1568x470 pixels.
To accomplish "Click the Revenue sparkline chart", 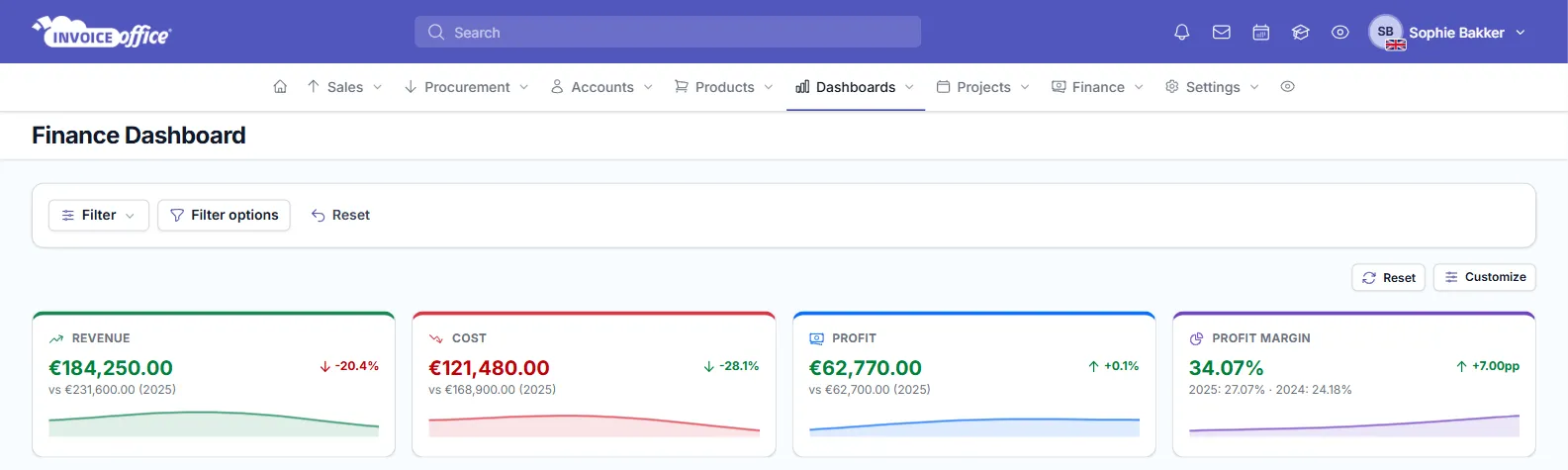I will [x=214, y=423].
